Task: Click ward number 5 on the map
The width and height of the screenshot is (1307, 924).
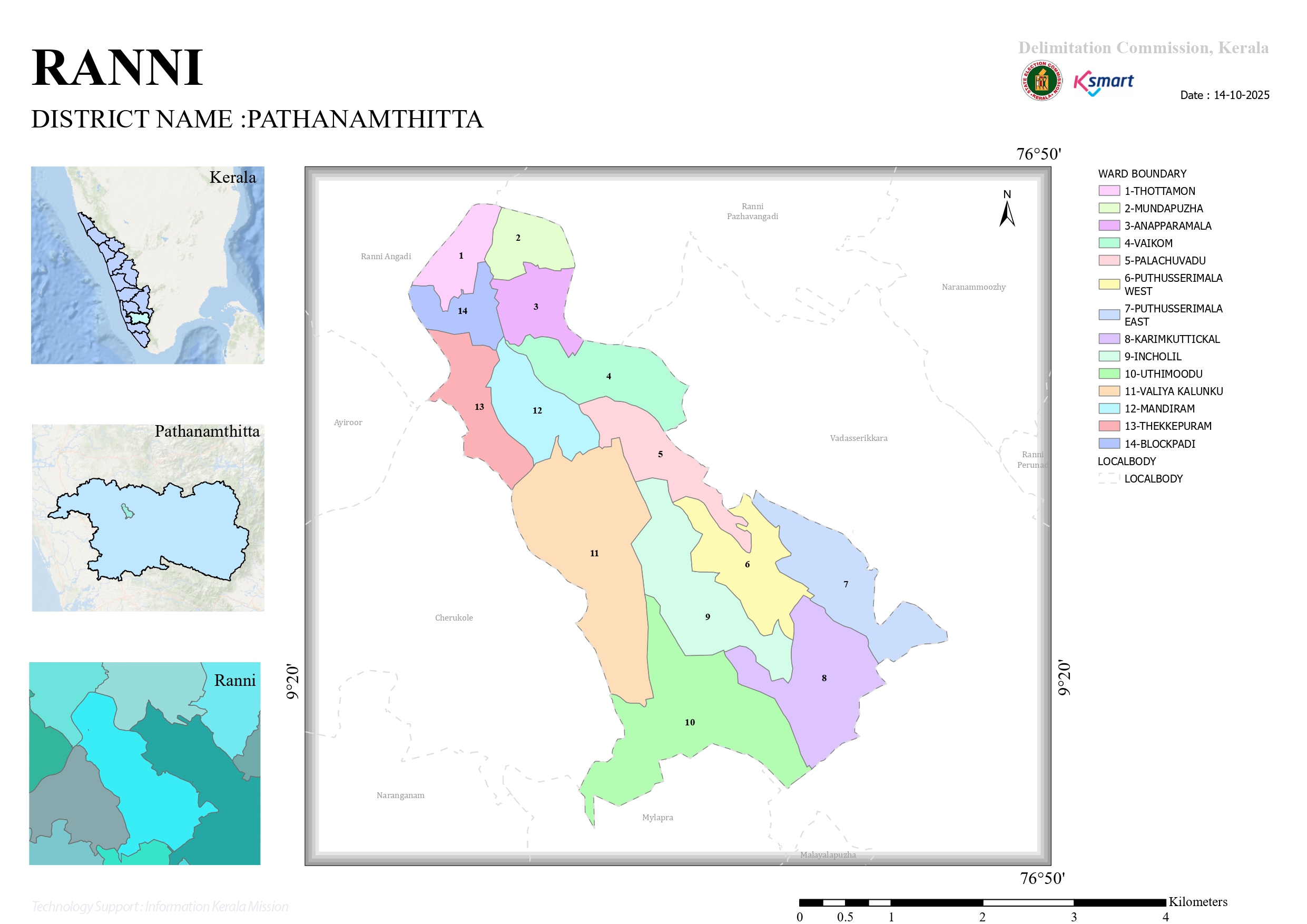Action: tap(660, 454)
